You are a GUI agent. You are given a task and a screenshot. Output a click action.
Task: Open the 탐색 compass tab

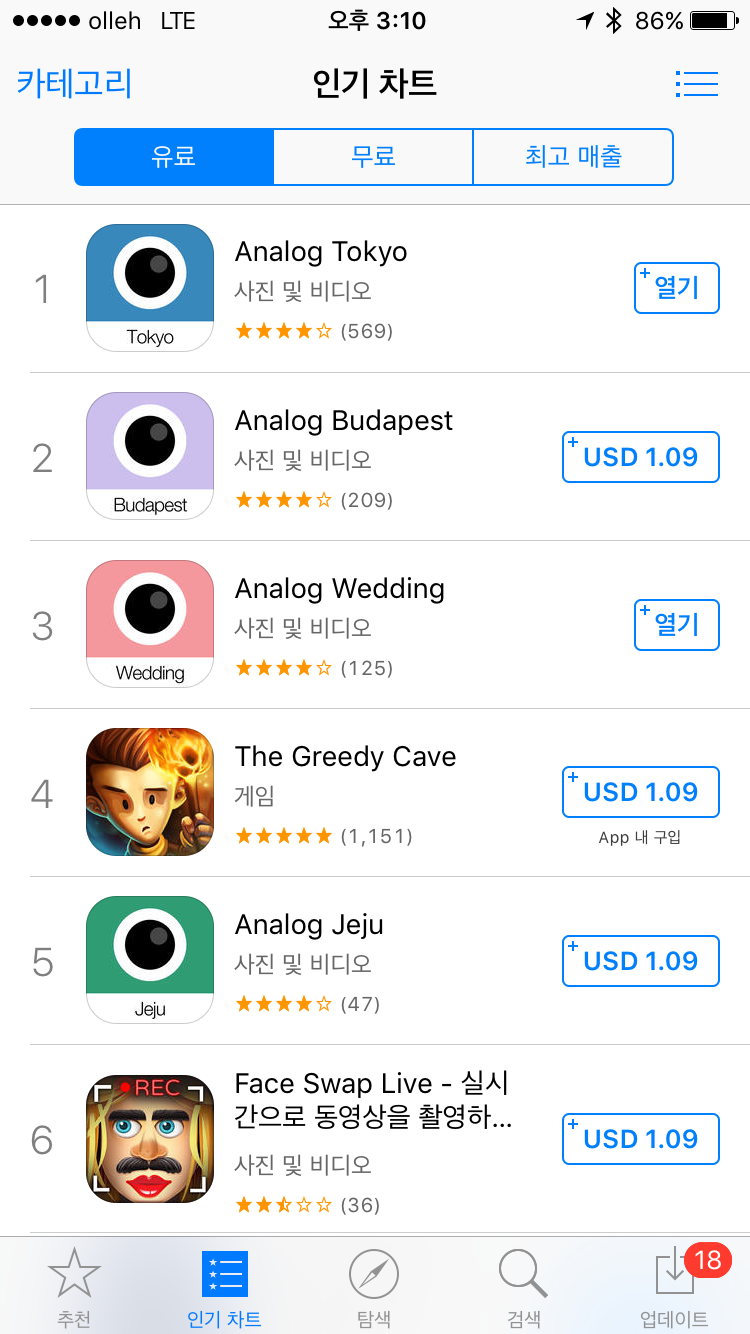(x=374, y=1286)
